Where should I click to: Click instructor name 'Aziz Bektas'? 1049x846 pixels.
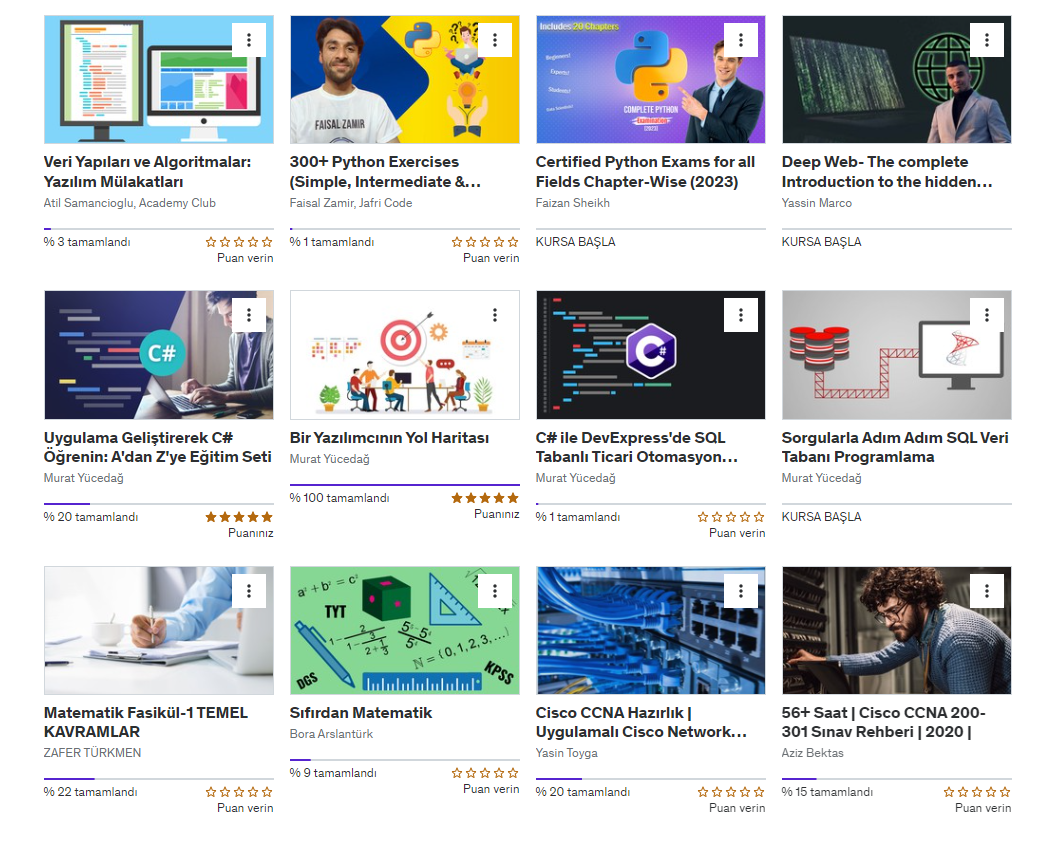pyautogui.click(x=812, y=753)
